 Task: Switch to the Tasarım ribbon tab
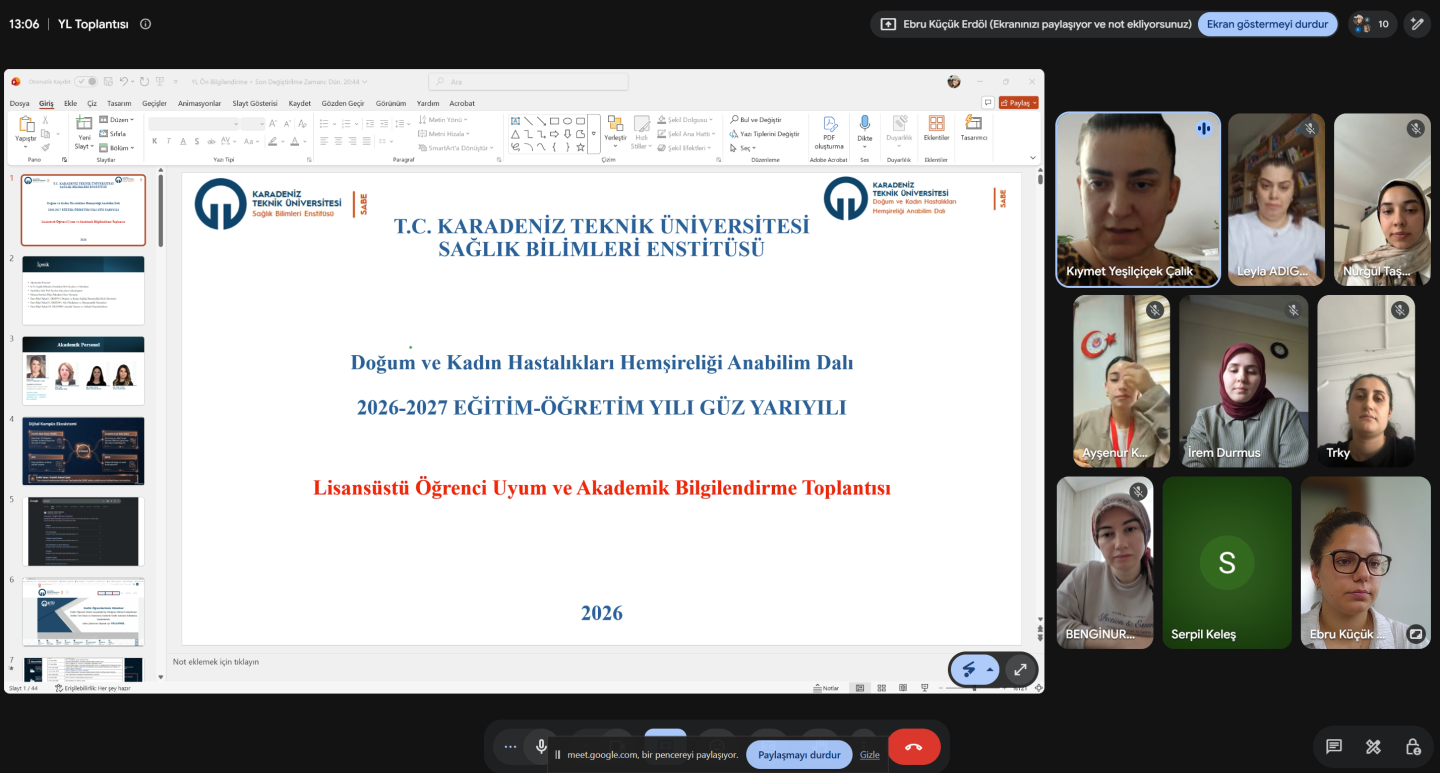(x=119, y=103)
